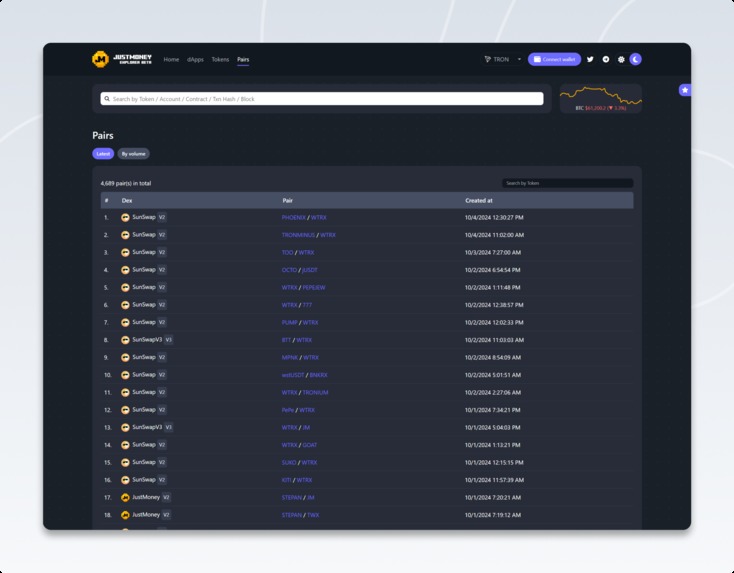This screenshot has height=573, width=734.
Task: Click SunSwap icon in row 5
Action: pos(125,287)
